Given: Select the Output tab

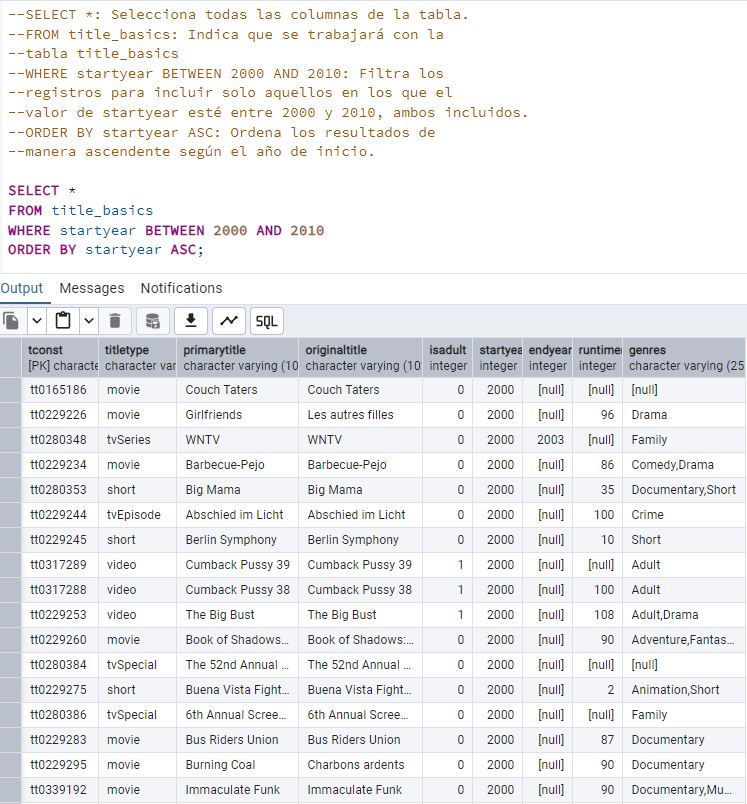Looking at the screenshot, I should [x=22, y=288].
